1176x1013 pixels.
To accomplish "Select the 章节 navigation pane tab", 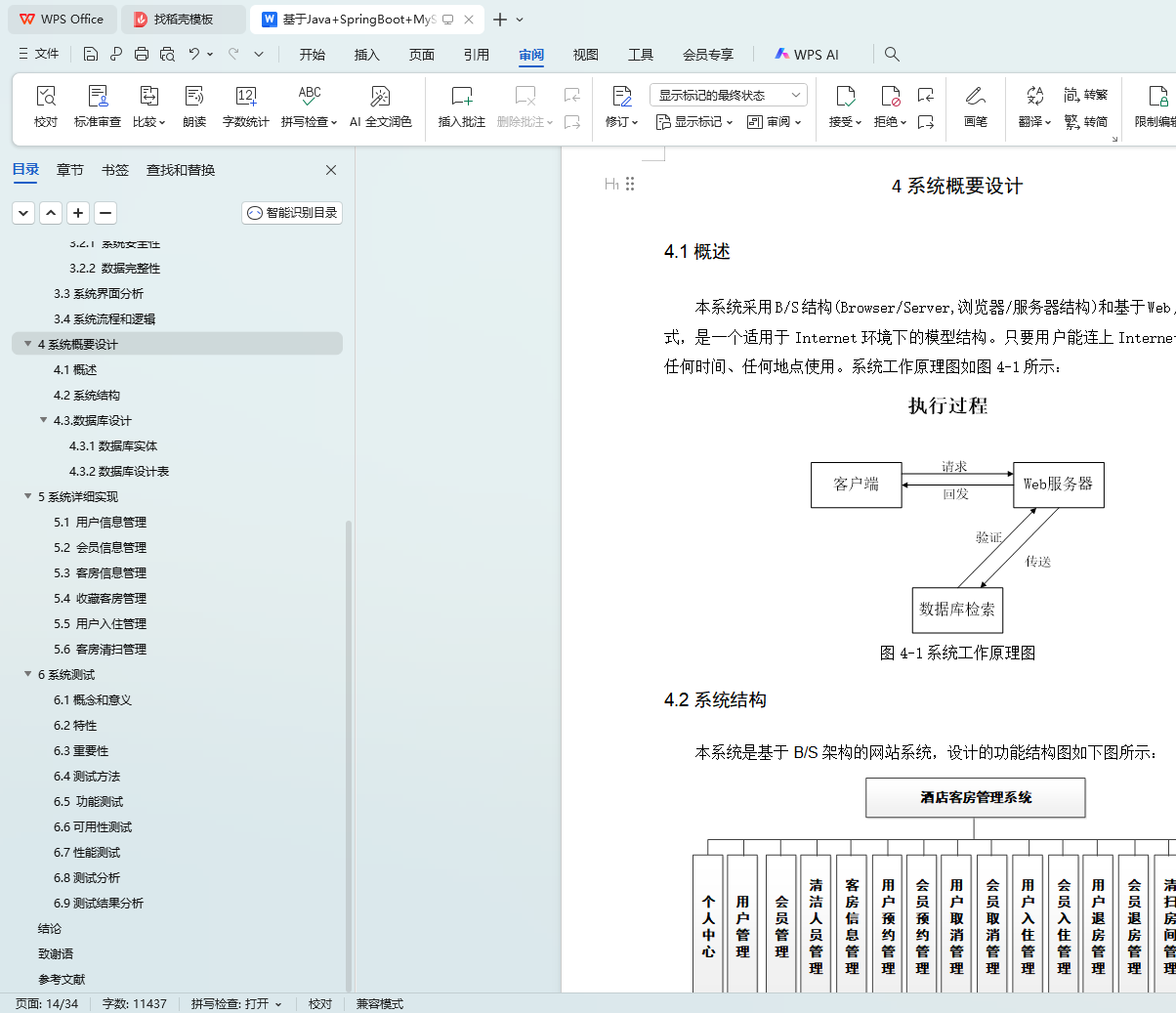I will click(70, 170).
